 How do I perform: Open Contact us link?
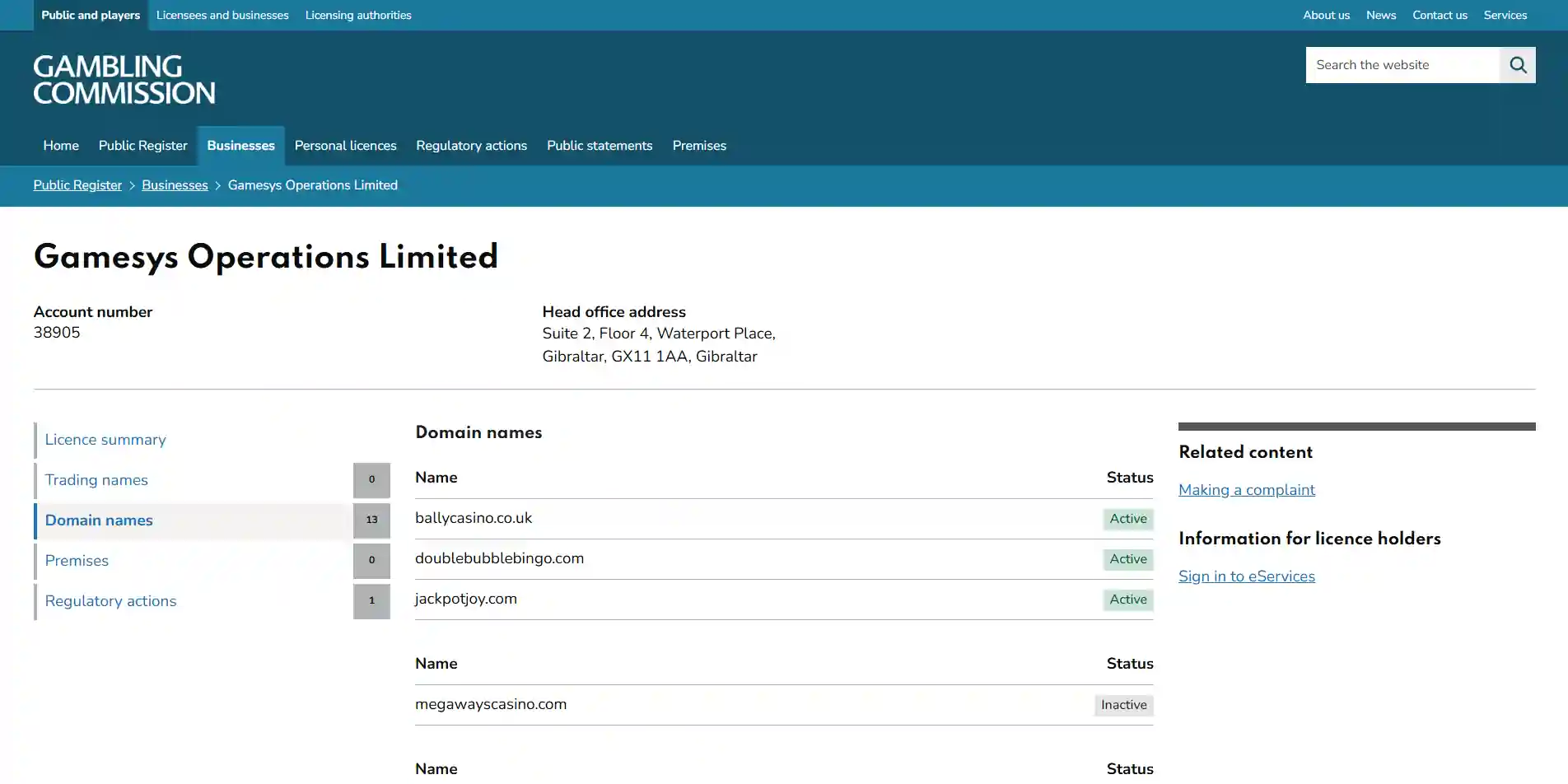click(1440, 15)
